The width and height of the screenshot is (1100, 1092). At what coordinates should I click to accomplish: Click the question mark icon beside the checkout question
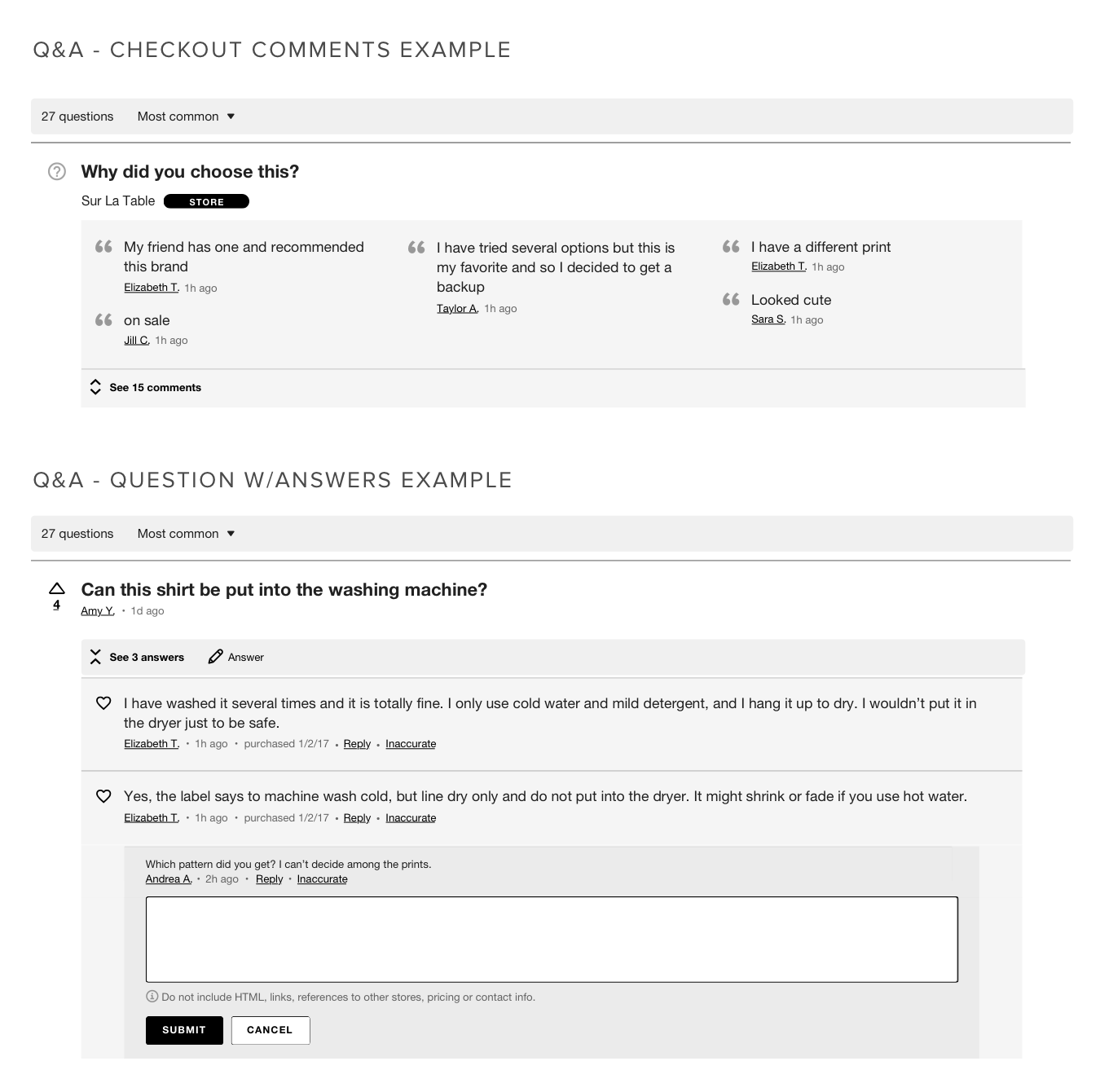click(57, 172)
